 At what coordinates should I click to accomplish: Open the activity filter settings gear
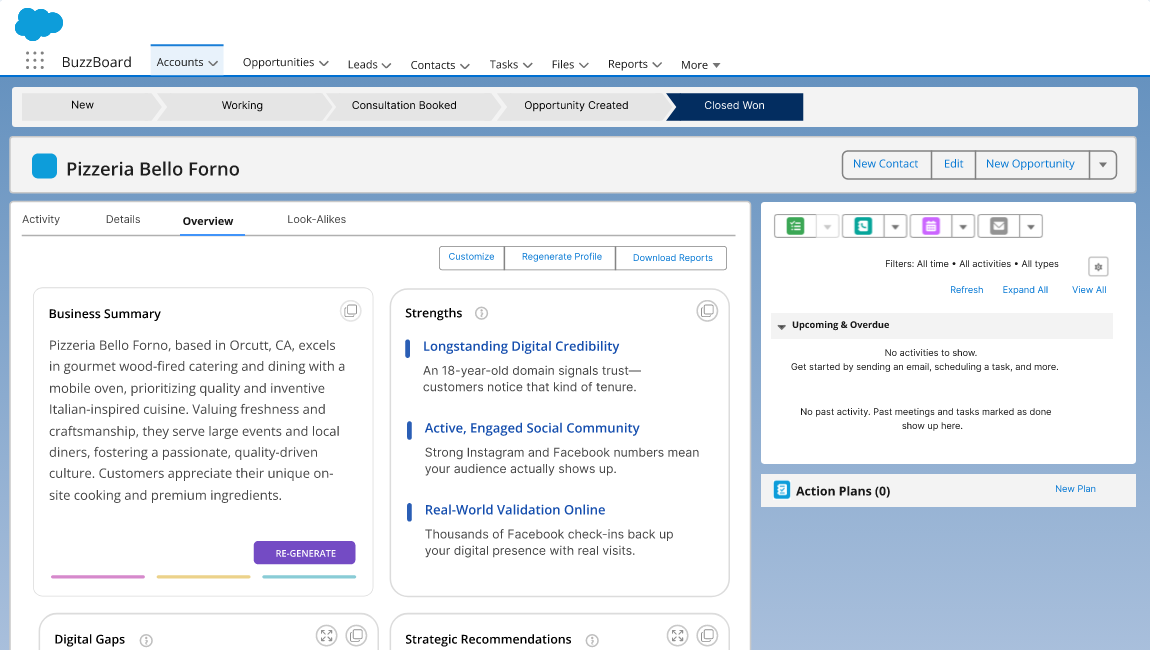[1098, 267]
